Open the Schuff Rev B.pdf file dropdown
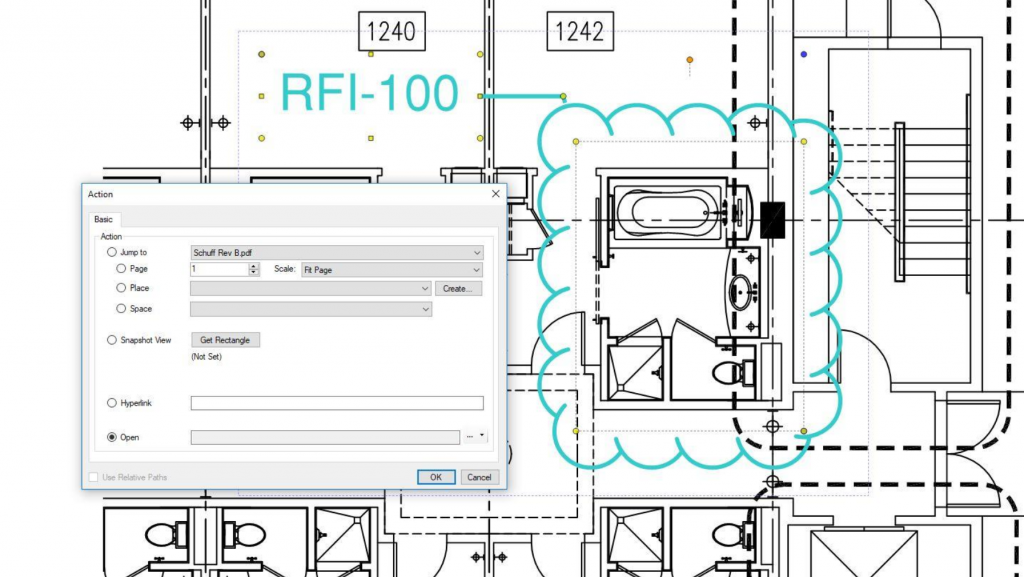Viewport: 1024px width, 577px height. 337,253
